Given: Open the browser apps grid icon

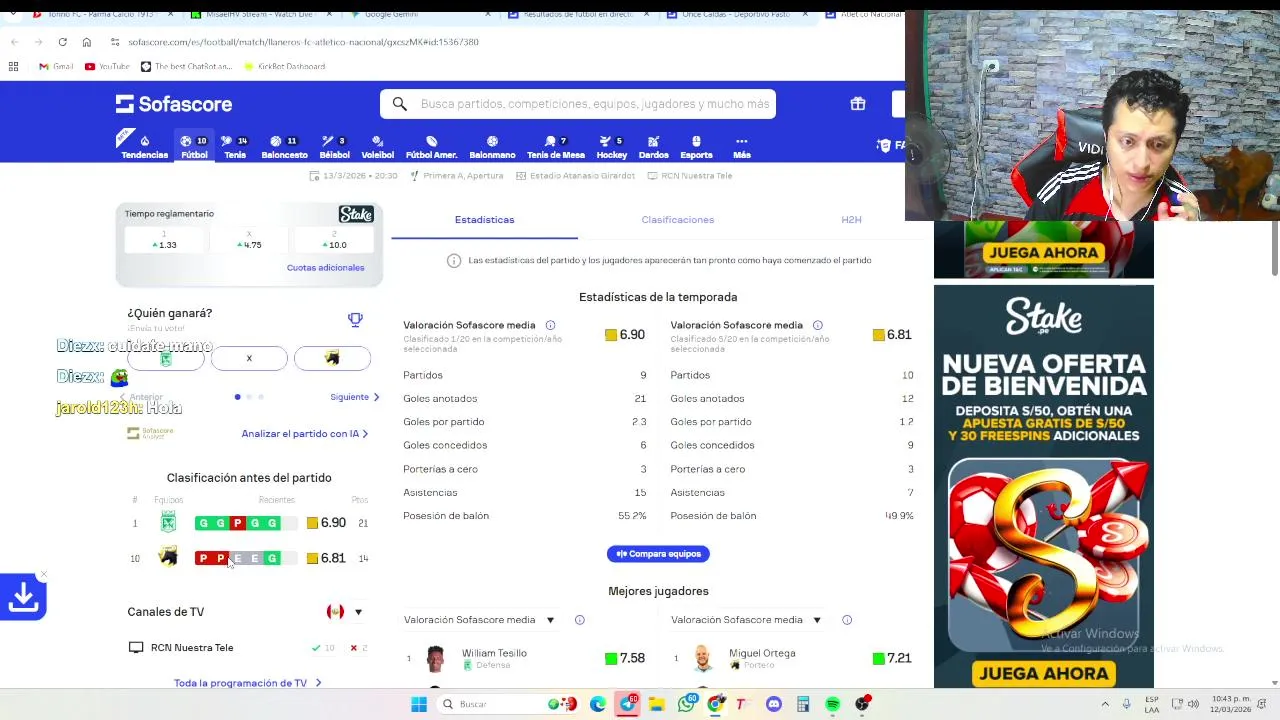Looking at the screenshot, I should point(13,66).
